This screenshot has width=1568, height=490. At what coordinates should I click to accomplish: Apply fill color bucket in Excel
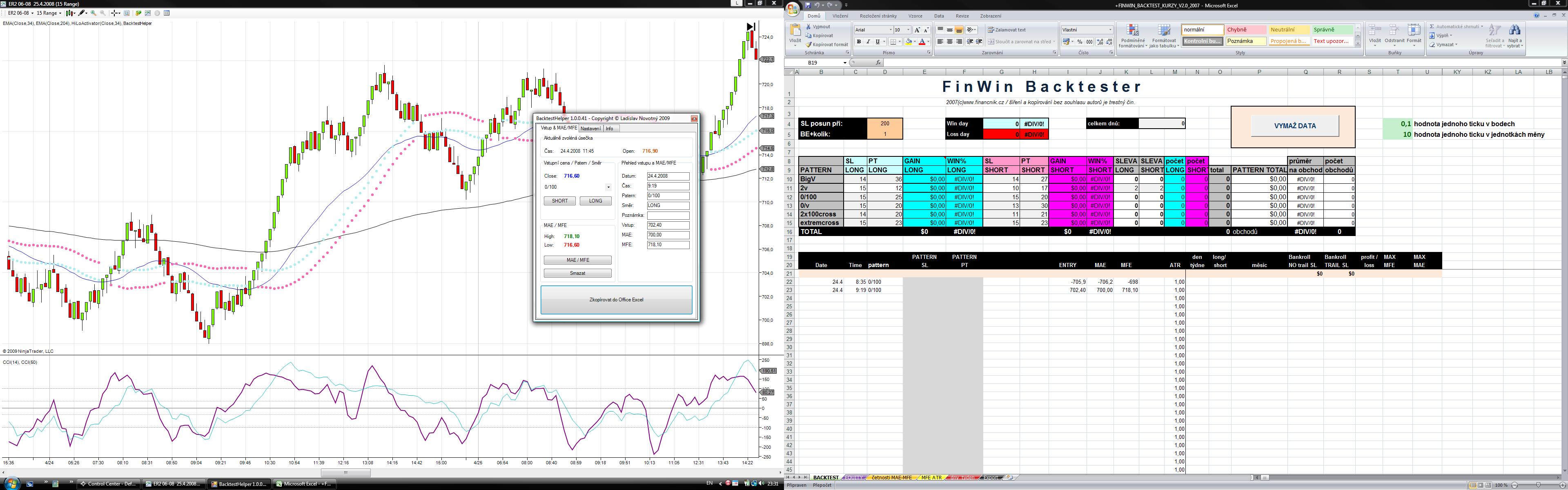click(x=909, y=41)
